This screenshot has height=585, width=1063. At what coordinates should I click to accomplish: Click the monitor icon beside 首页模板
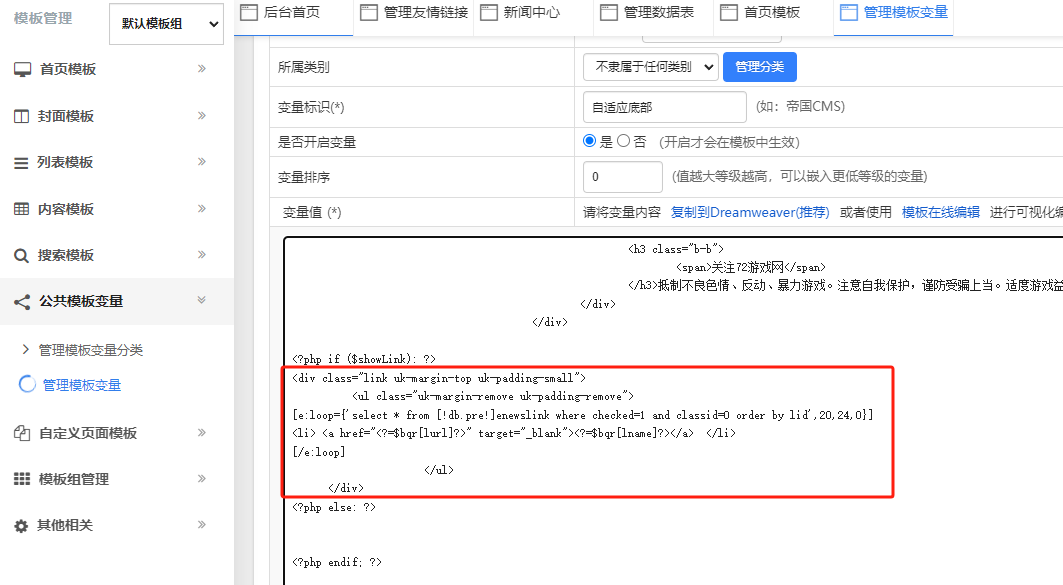(22, 69)
